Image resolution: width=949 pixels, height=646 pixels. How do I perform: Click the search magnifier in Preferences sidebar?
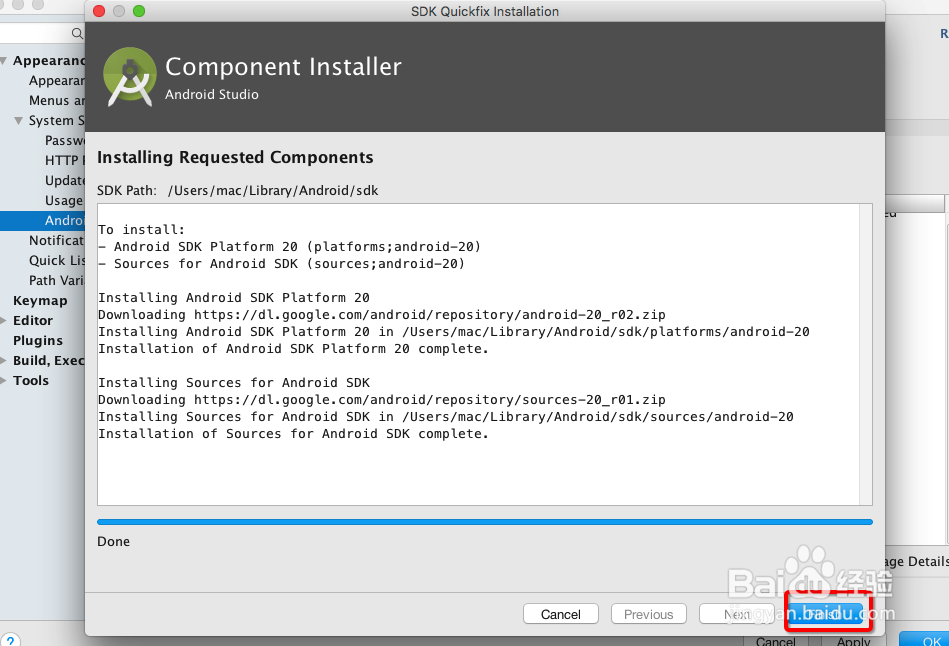pos(77,33)
